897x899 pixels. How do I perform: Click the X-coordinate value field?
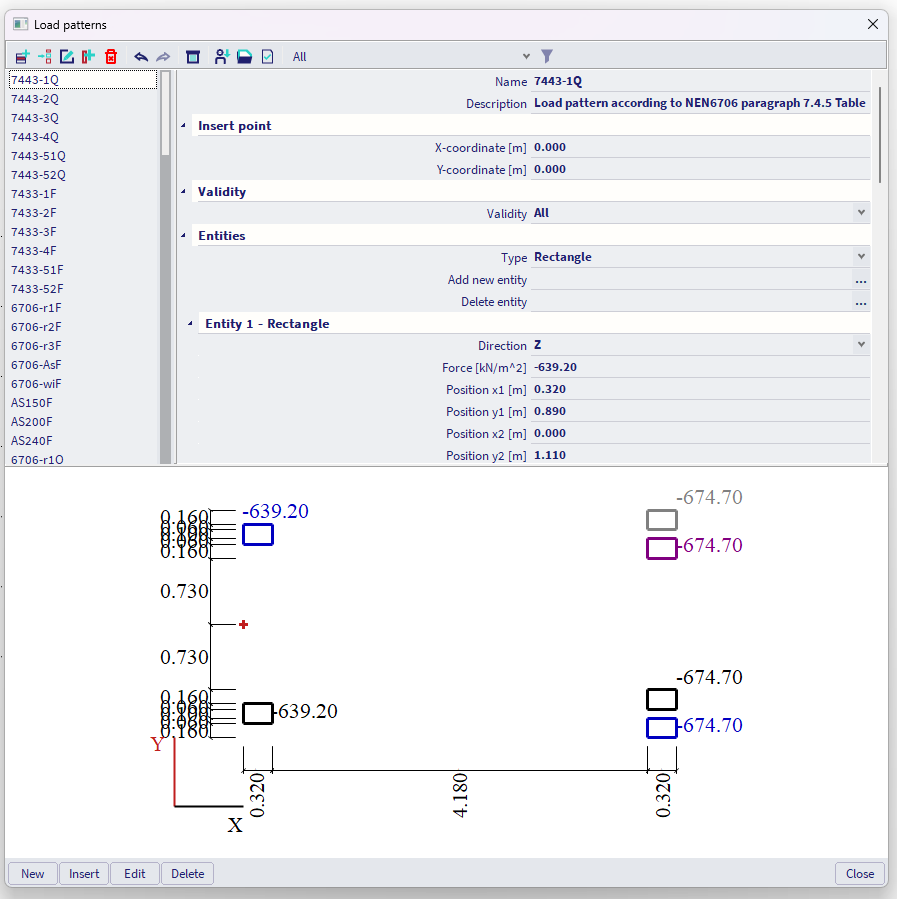coord(700,147)
